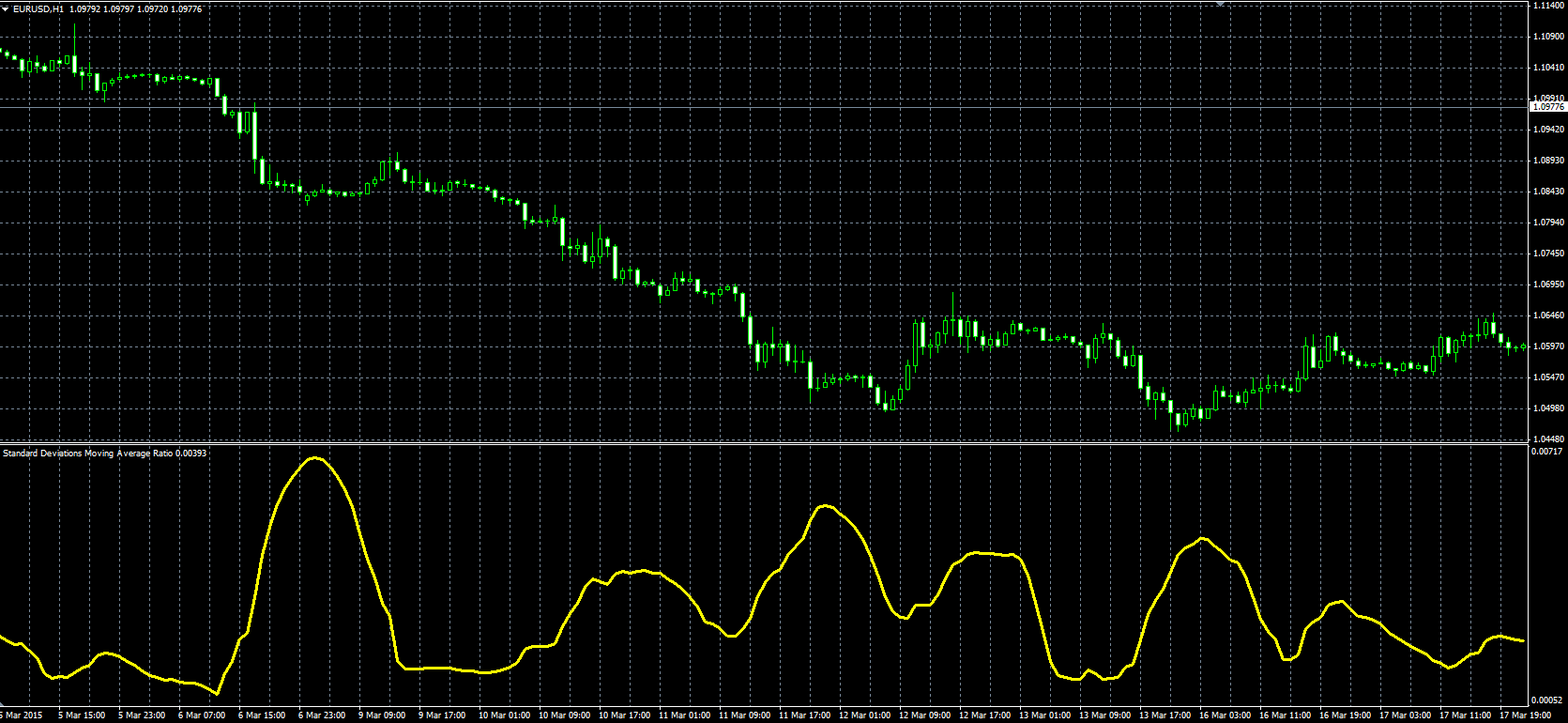Click the 17 Mar 03:00 time label
The width and height of the screenshot is (1568, 723).
(1405, 715)
